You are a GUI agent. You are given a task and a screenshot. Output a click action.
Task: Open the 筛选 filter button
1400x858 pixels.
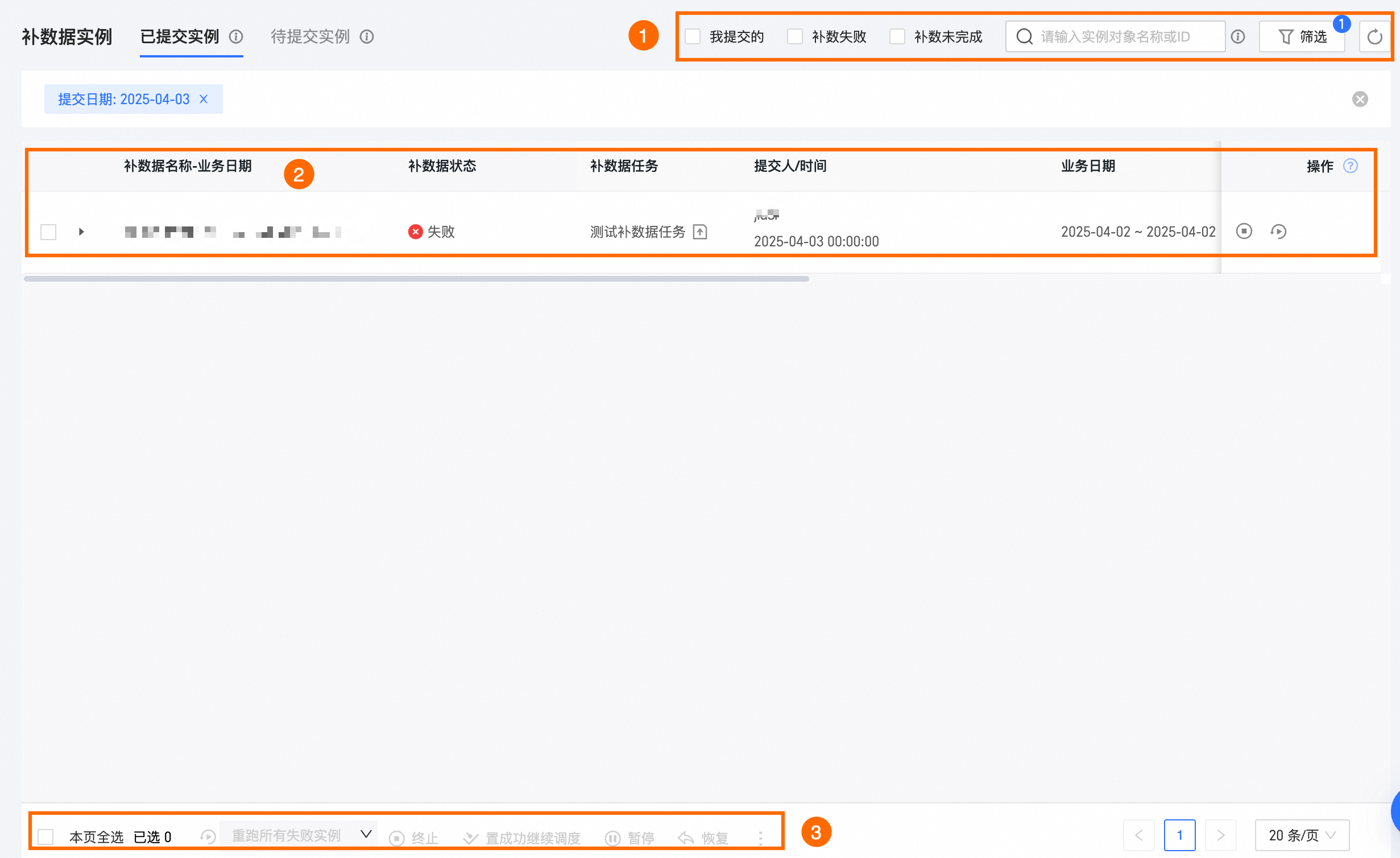click(1302, 37)
